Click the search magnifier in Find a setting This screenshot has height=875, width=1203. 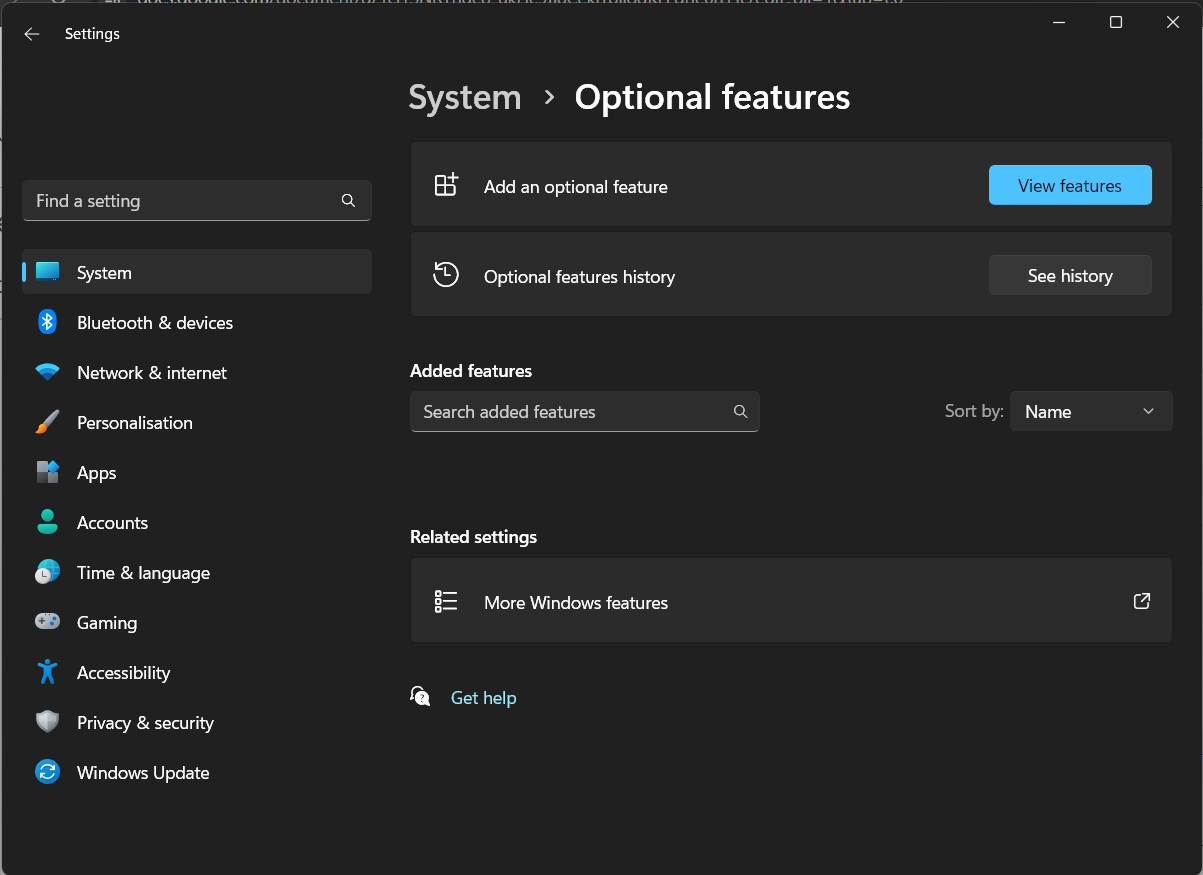(x=348, y=201)
